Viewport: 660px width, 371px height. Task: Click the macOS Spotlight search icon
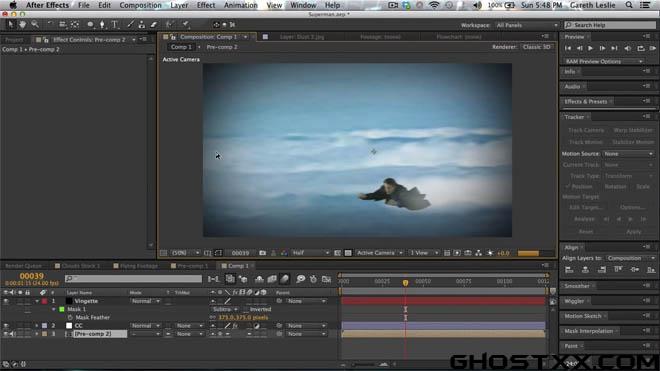629,5
